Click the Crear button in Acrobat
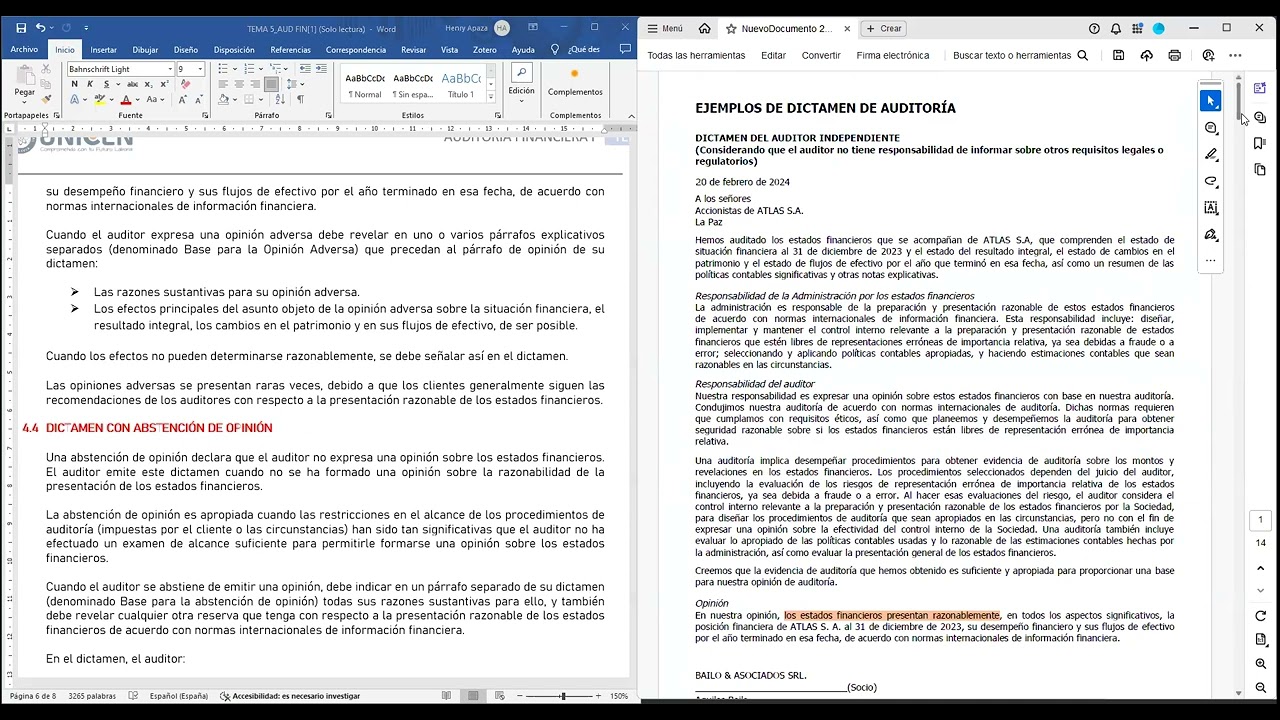Image resolution: width=1280 pixels, height=720 pixels. (x=884, y=29)
